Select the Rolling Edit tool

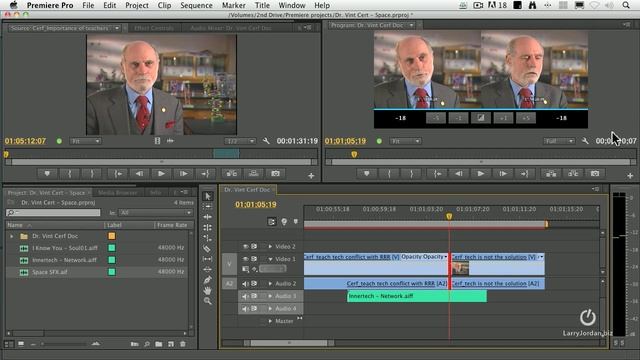click(207, 227)
